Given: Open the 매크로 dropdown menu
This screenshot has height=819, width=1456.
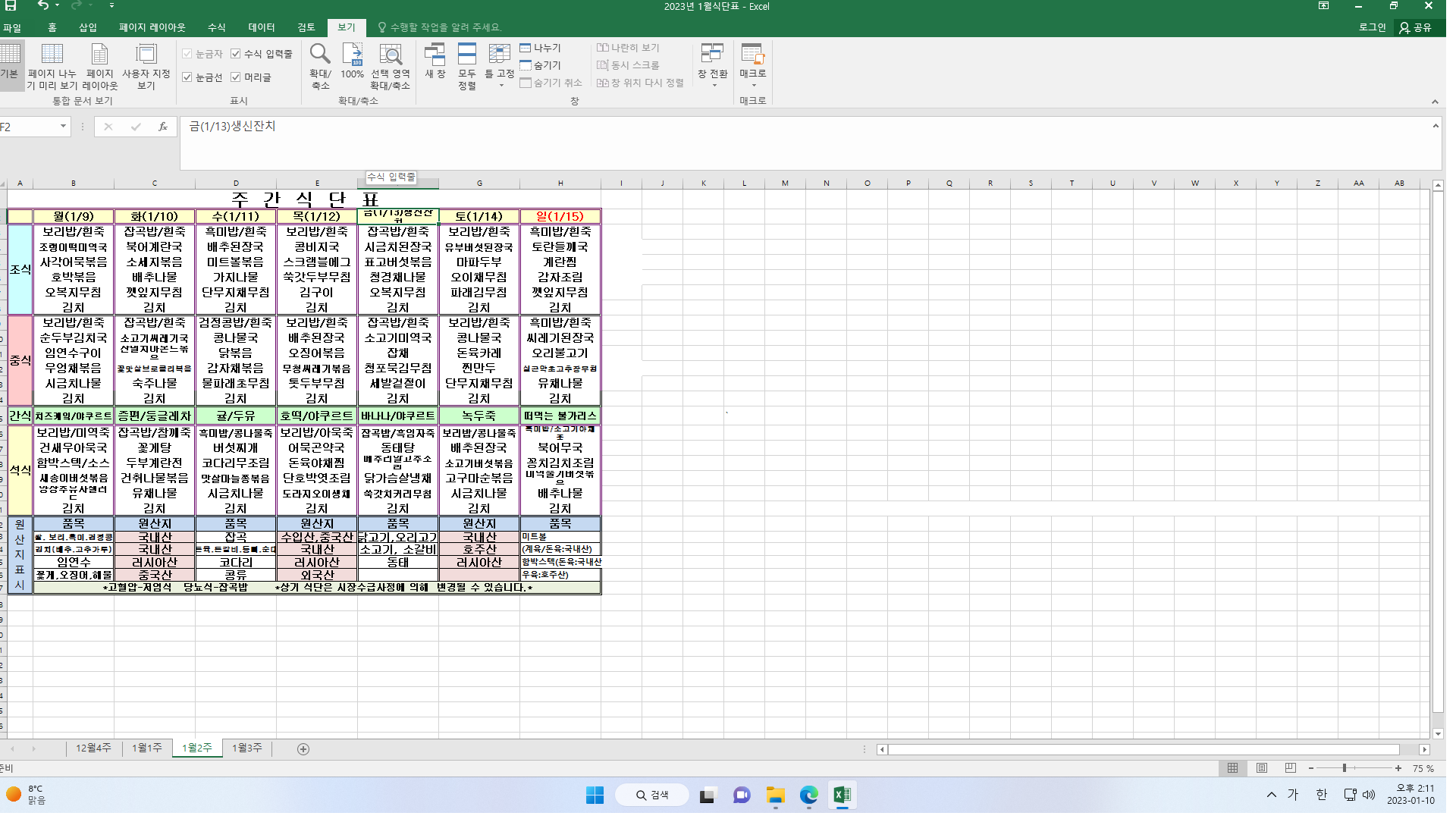Looking at the screenshot, I should [752, 84].
